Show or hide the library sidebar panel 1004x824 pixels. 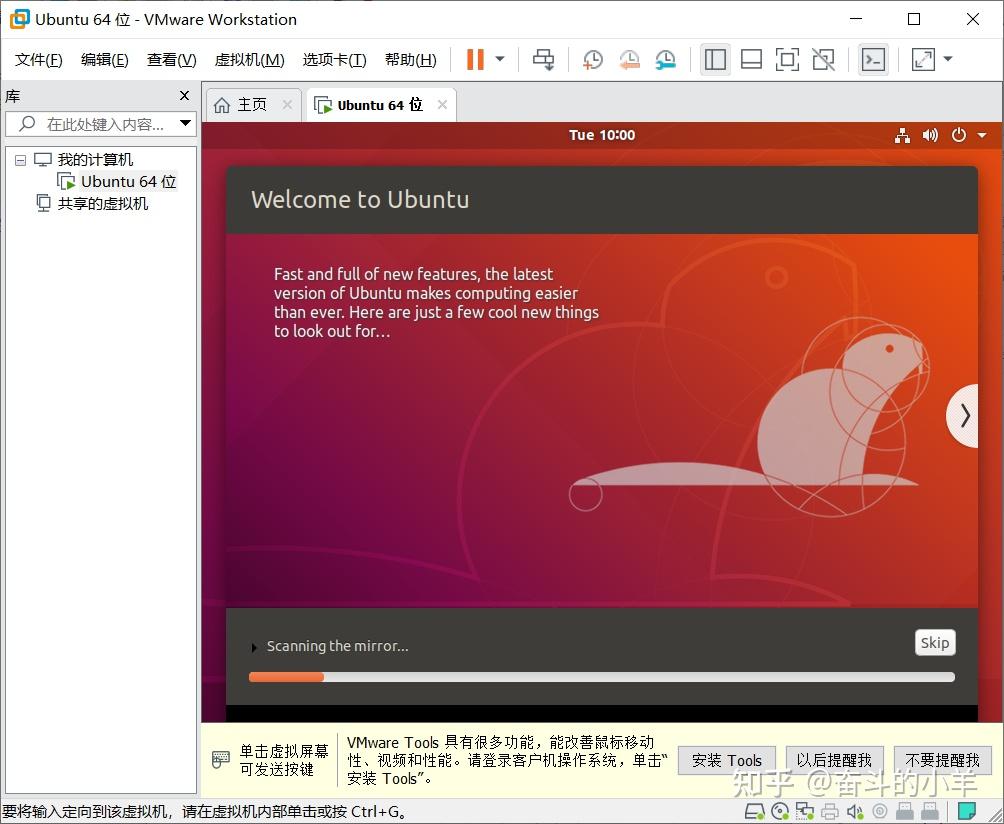click(x=715, y=59)
